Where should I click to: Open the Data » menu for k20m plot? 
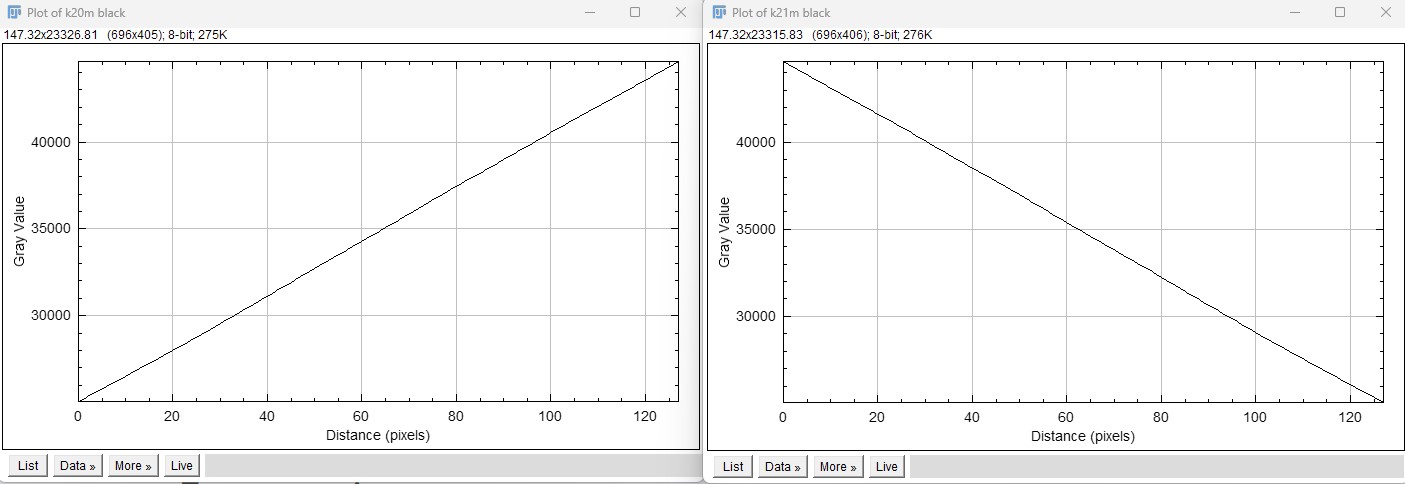pos(78,466)
